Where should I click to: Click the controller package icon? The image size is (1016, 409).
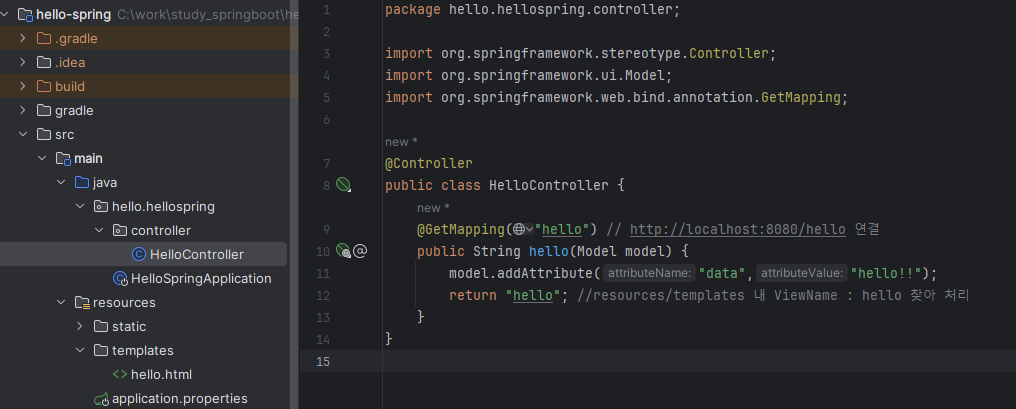coord(120,230)
